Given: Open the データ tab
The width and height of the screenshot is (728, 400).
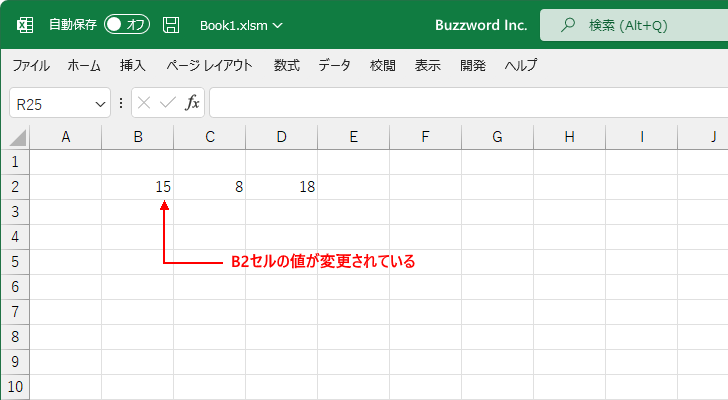Looking at the screenshot, I should (x=334, y=65).
